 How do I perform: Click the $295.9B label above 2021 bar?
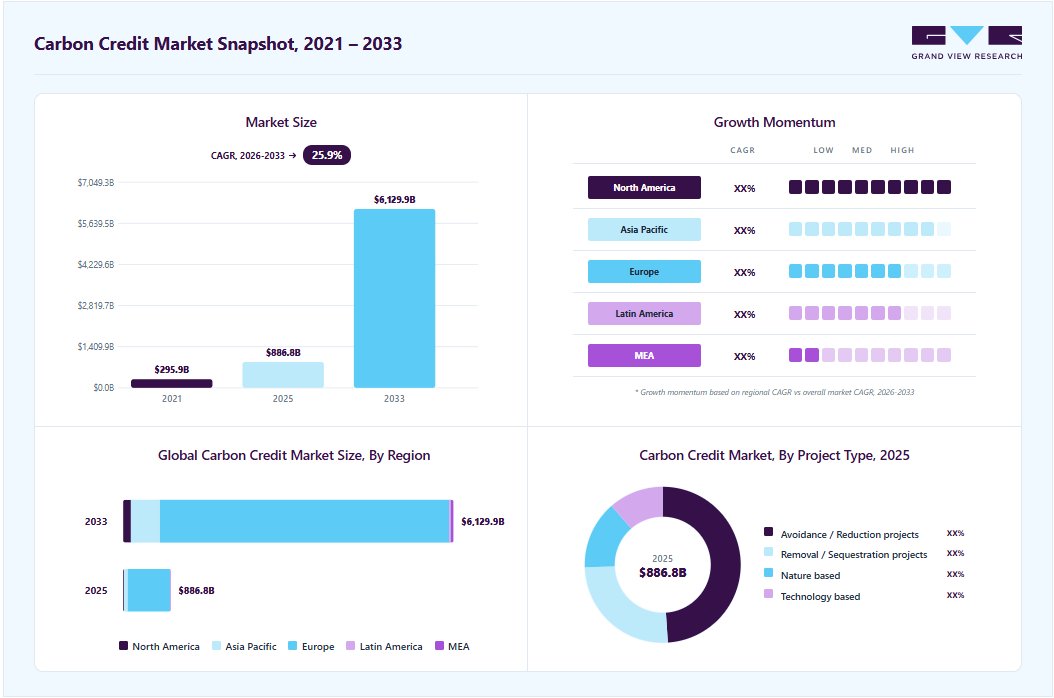tap(171, 370)
